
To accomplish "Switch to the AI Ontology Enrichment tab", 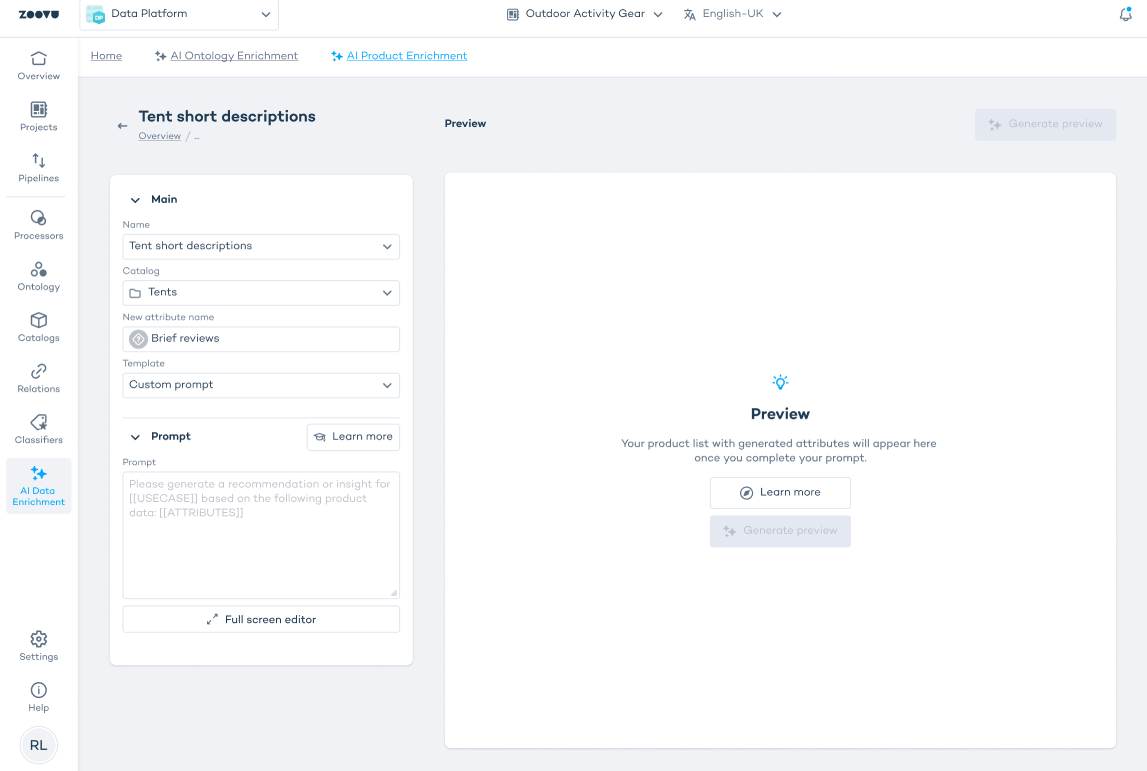I will [x=233, y=56].
